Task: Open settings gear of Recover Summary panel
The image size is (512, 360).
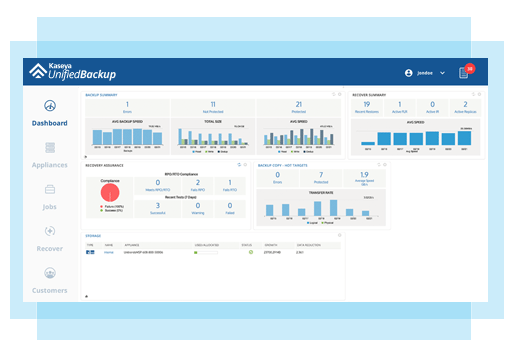Action: [479, 94]
